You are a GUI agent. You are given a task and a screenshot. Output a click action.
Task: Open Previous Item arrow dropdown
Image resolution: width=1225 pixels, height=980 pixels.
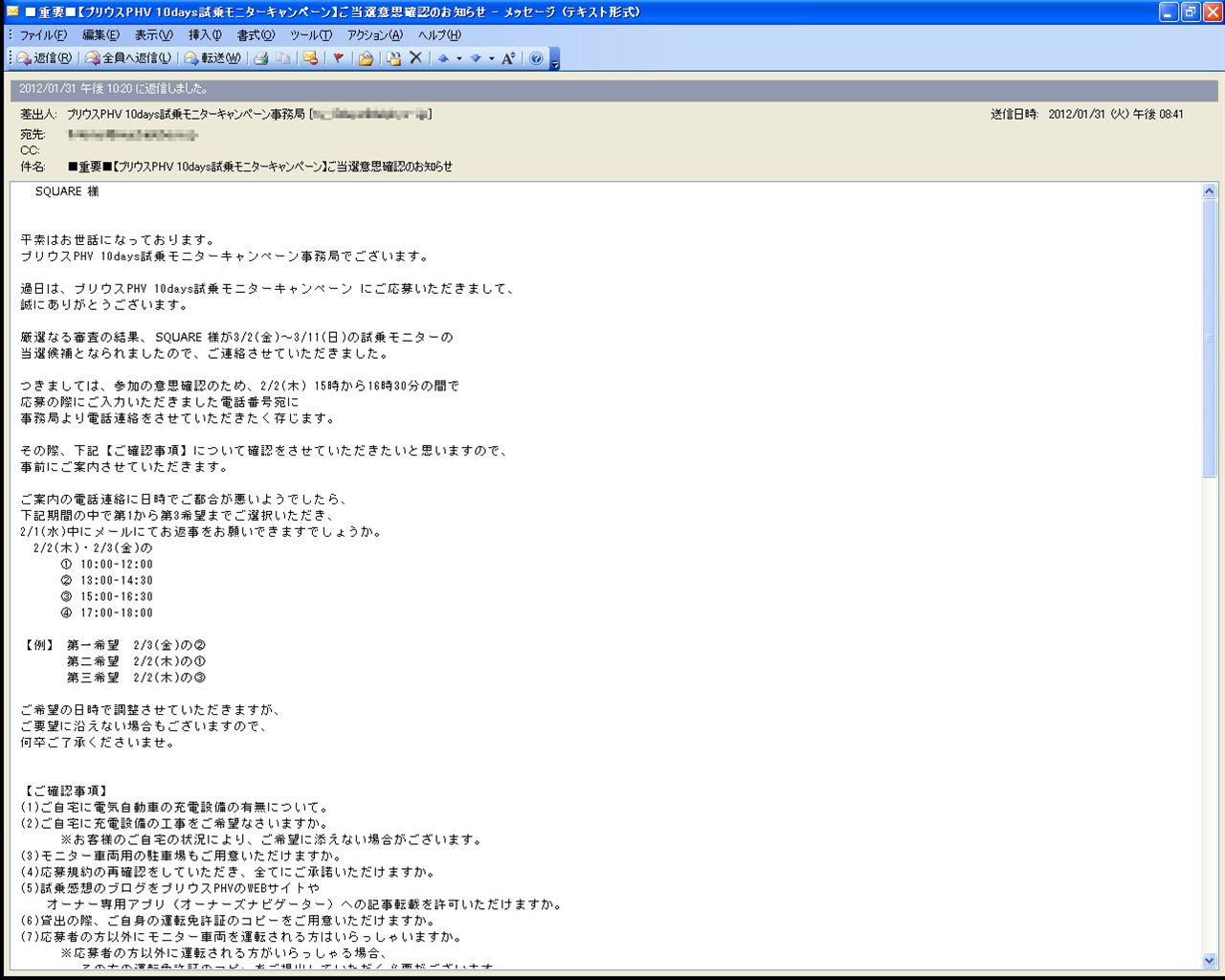(459, 58)
